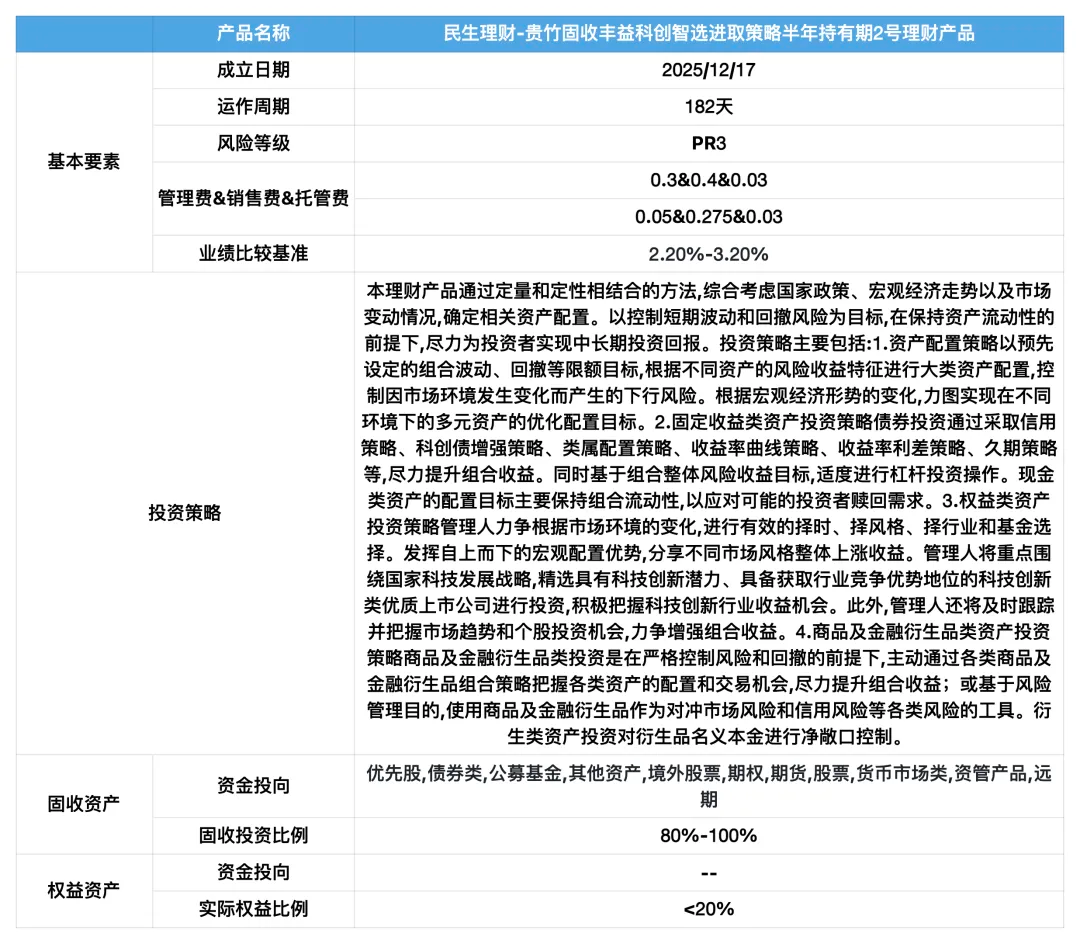Click the 固收资产 section label
1080x944 pixels.
80,804
